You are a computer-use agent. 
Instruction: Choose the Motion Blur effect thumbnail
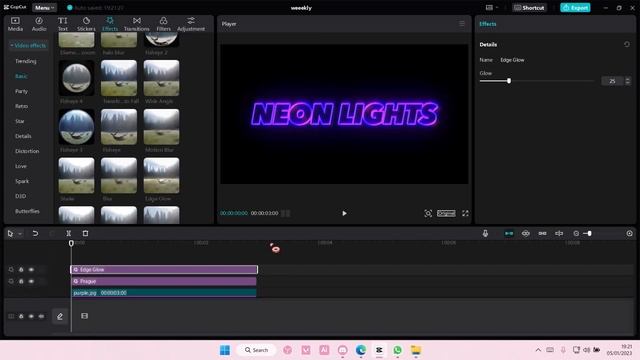[161, 127]
